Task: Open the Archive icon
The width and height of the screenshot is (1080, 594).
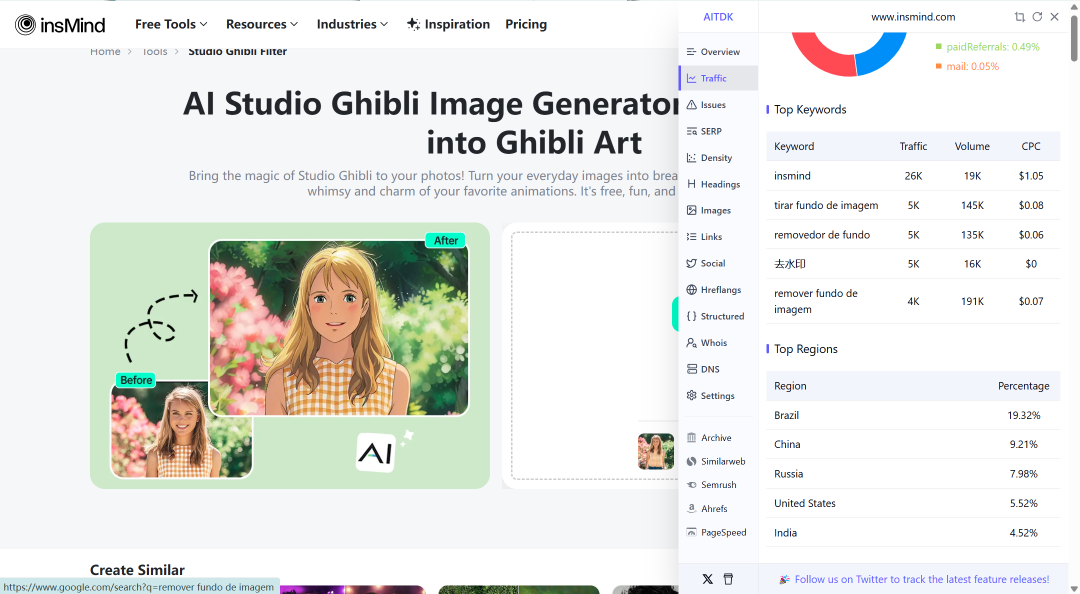Action: (x=692, y=438)
